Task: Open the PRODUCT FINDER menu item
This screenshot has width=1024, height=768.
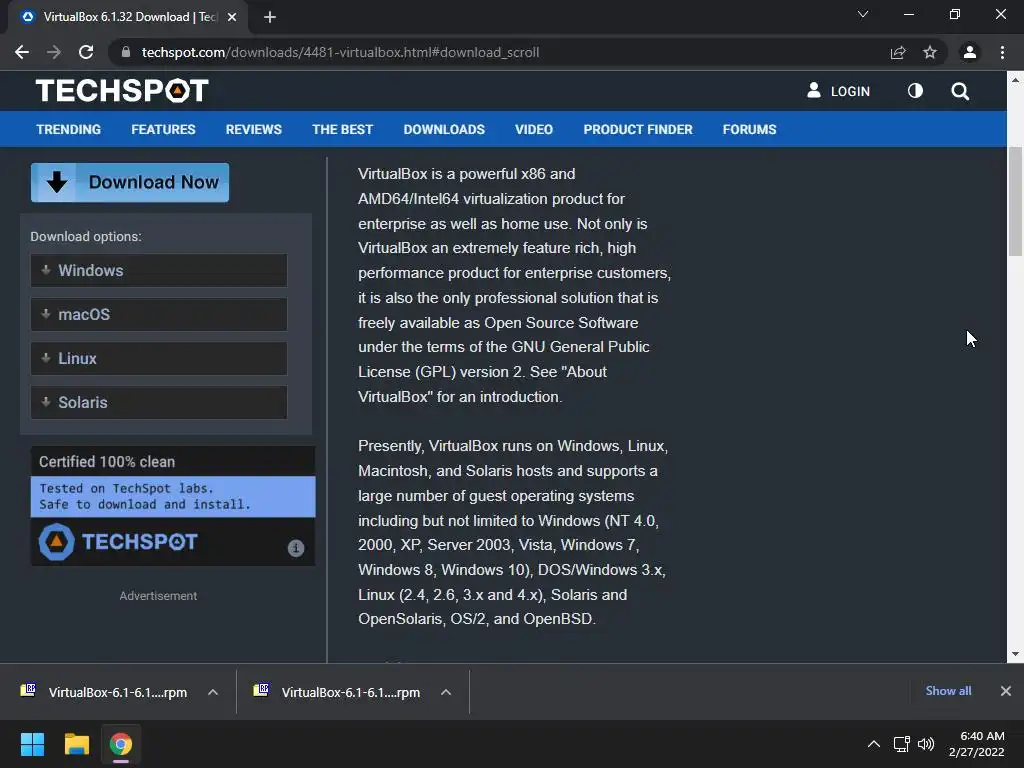Action: click(x=638, y=129)
